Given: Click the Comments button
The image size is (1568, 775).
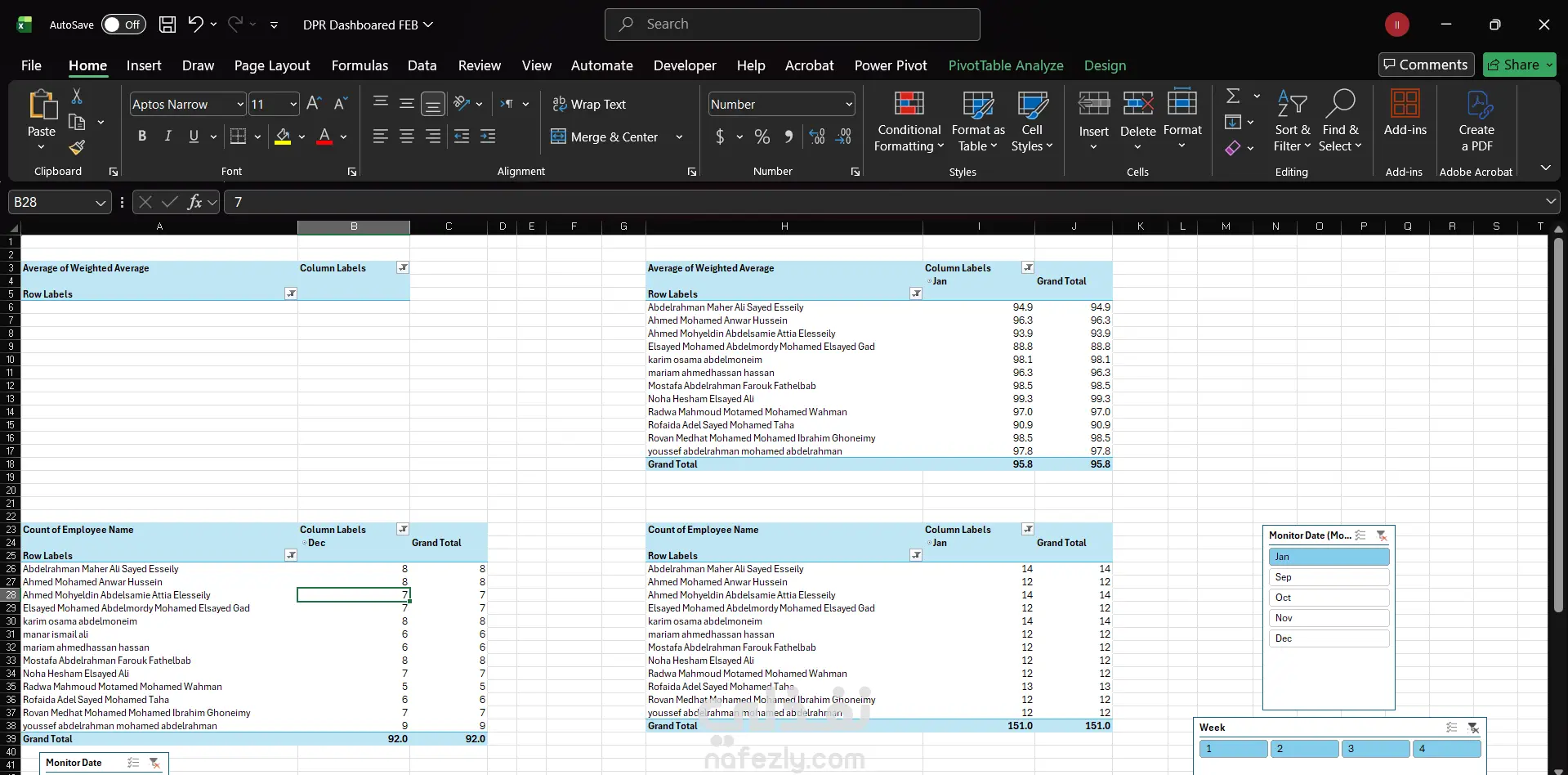Looking at the screenshot, I should [1425, 65].
